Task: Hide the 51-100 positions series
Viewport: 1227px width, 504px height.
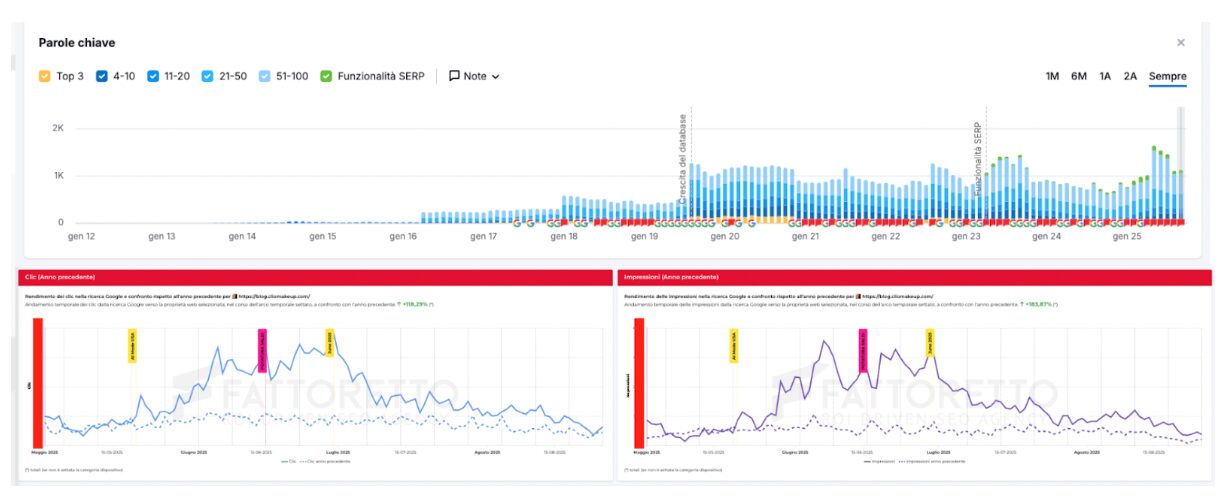Action: (x=265, y=76)
